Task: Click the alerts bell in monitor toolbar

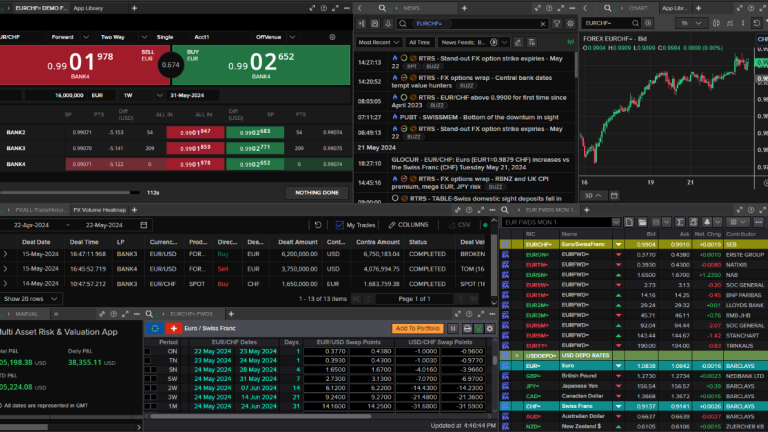Action: tap(707, 222)
